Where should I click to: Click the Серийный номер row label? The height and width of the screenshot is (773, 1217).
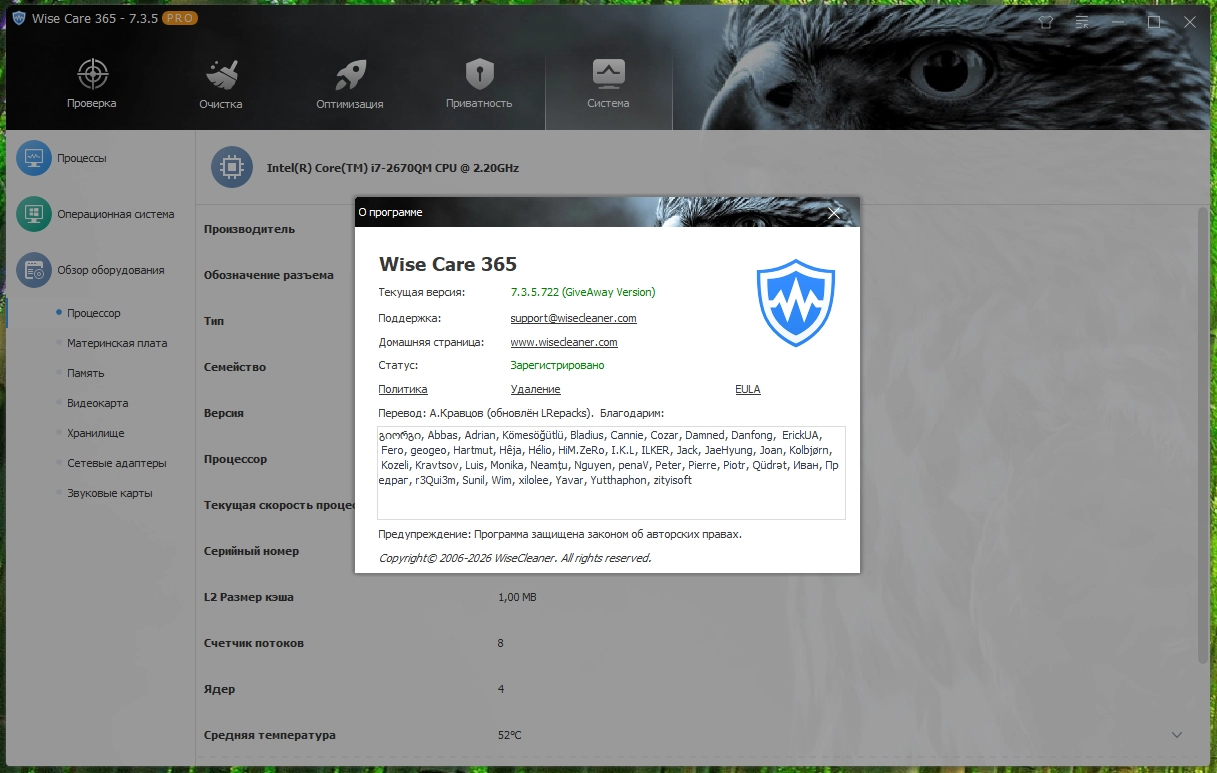pos(251,551)
